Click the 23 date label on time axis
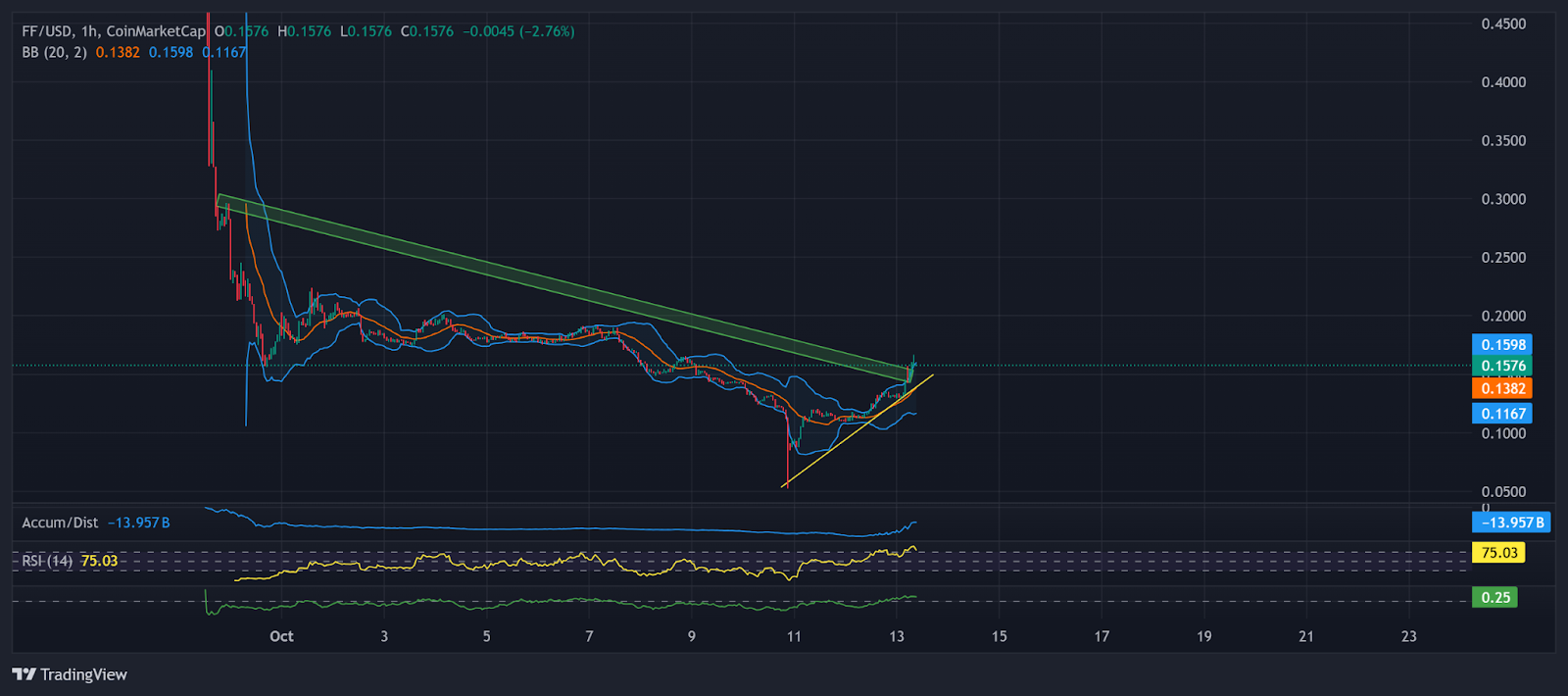Image resolution: width=1568 pixels, height=696 pixels. point(1408,636)
